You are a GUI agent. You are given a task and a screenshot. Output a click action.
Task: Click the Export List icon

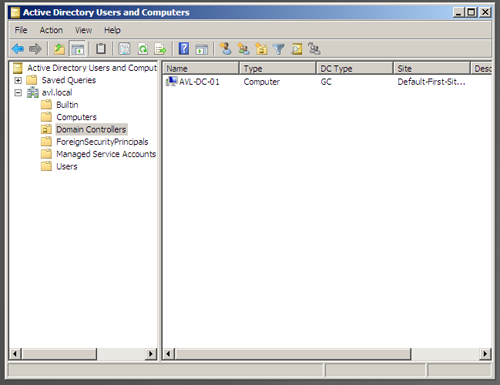click(x=160, y=49)
